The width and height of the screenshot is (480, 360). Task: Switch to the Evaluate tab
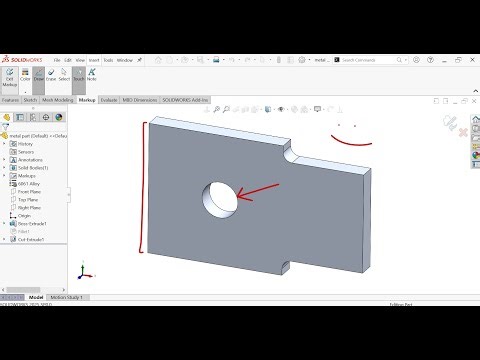[109, 100]
